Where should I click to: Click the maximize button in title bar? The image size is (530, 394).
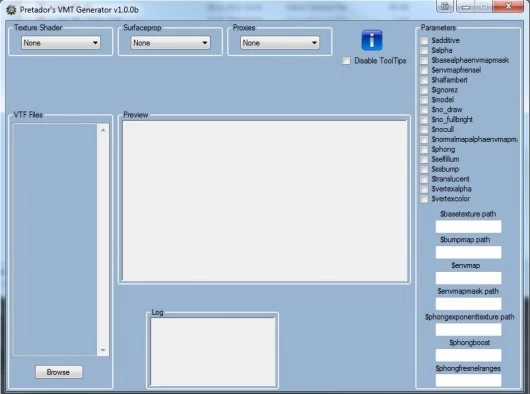click(x=484, y=6)
